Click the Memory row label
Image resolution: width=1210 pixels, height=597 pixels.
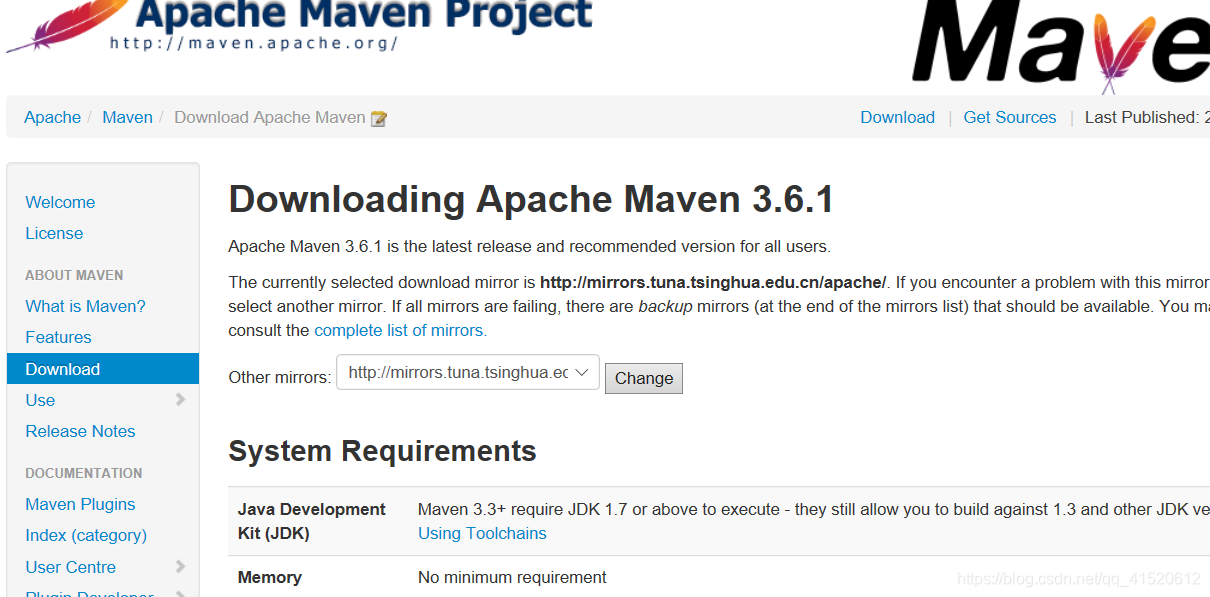tap(269, 577)
